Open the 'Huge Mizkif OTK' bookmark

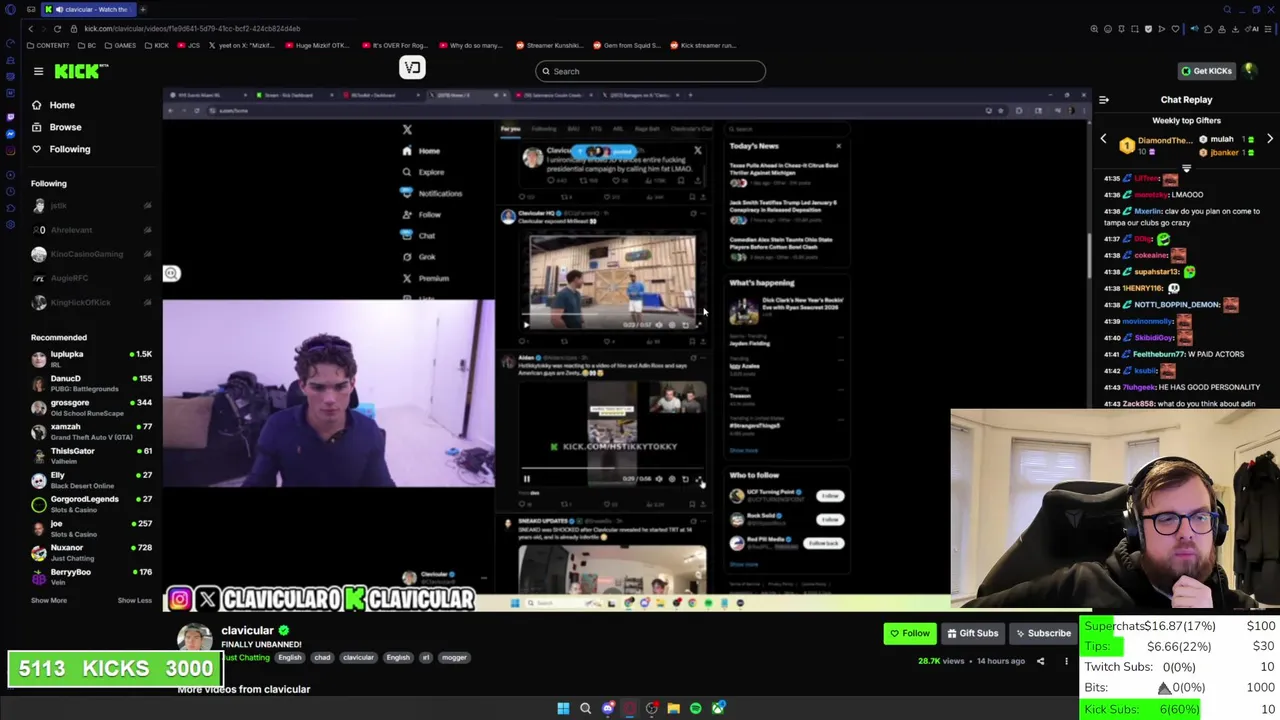point(316,45)
